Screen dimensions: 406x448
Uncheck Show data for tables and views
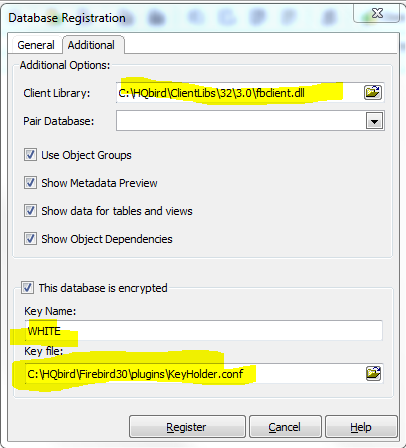point(30,211)
